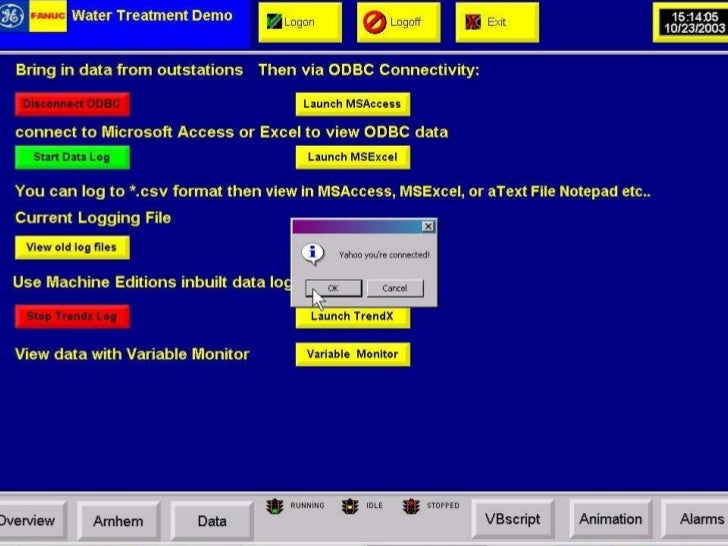Open the VBscript tab
Image resolution: width=728 pixels, height=546 pixels.
tap(513, 519)
